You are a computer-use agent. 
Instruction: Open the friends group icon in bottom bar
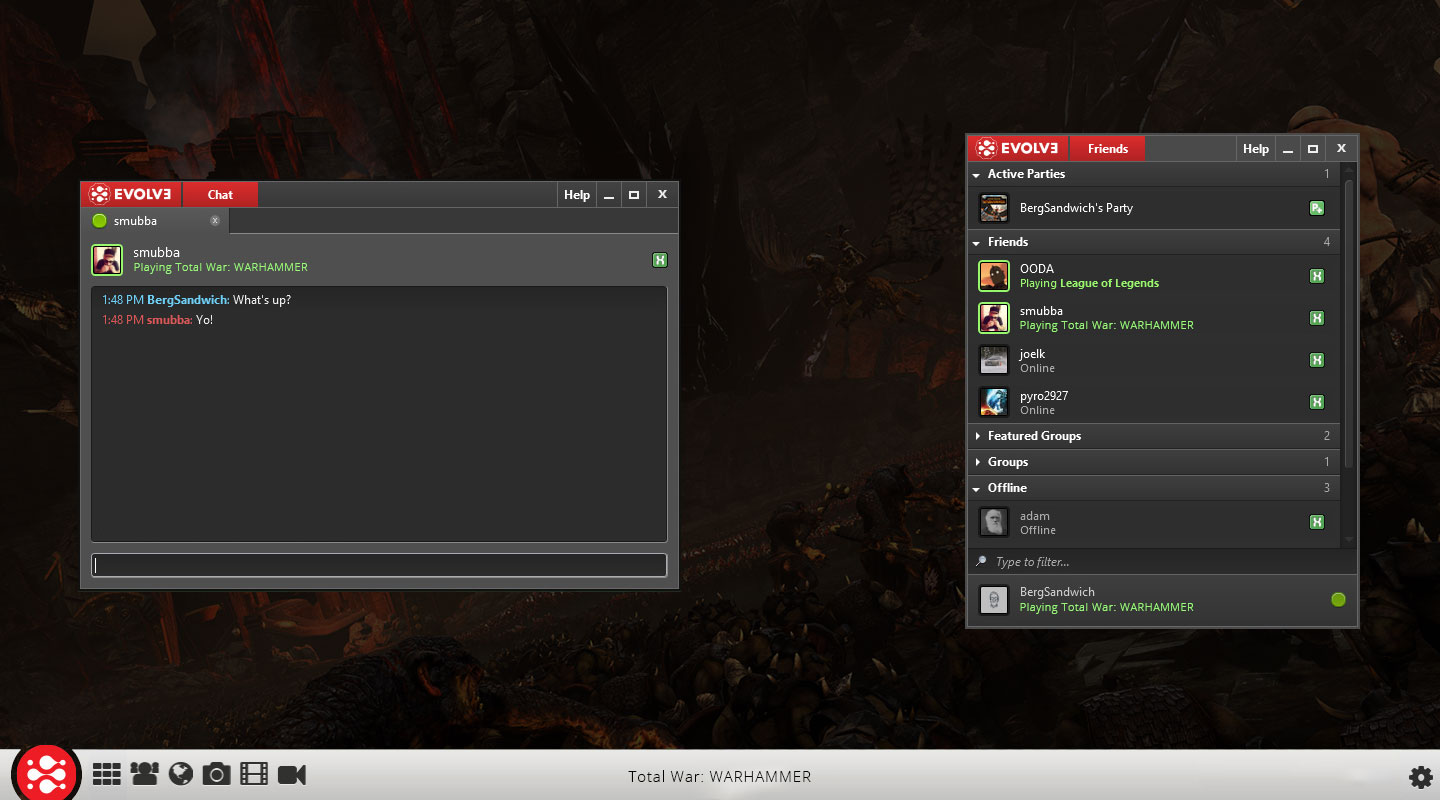[144, 774]
